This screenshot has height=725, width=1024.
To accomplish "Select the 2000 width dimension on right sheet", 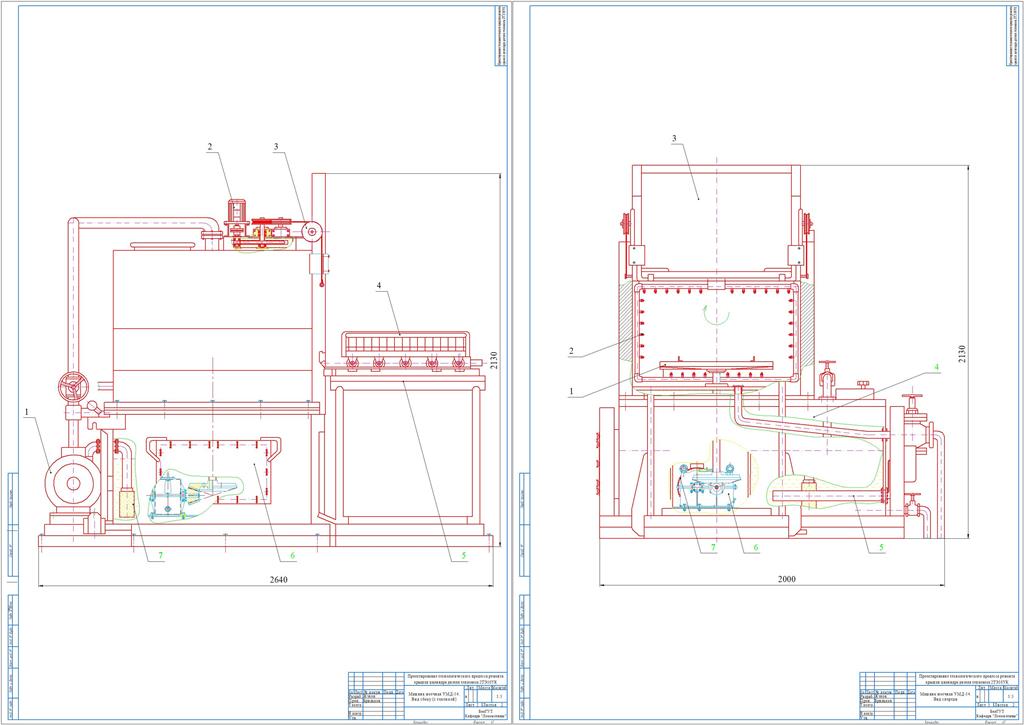I will click(787, 579).
